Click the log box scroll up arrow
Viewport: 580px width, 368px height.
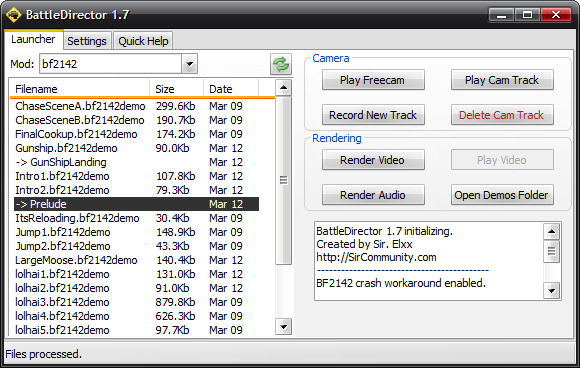point(552,232)
